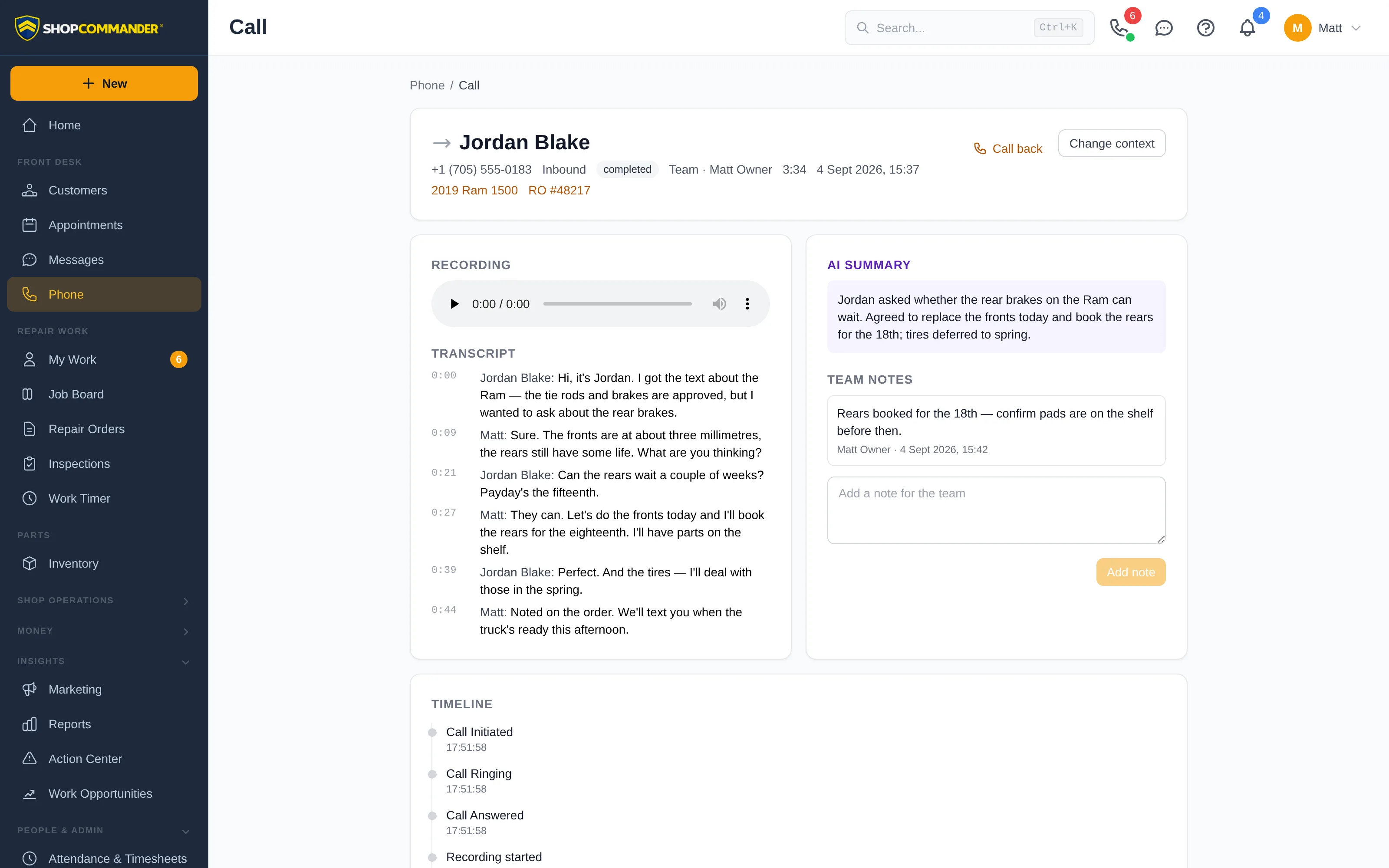Open My Work list
This screenshot has height=868, width=1389.
click(x=104, y=359)
